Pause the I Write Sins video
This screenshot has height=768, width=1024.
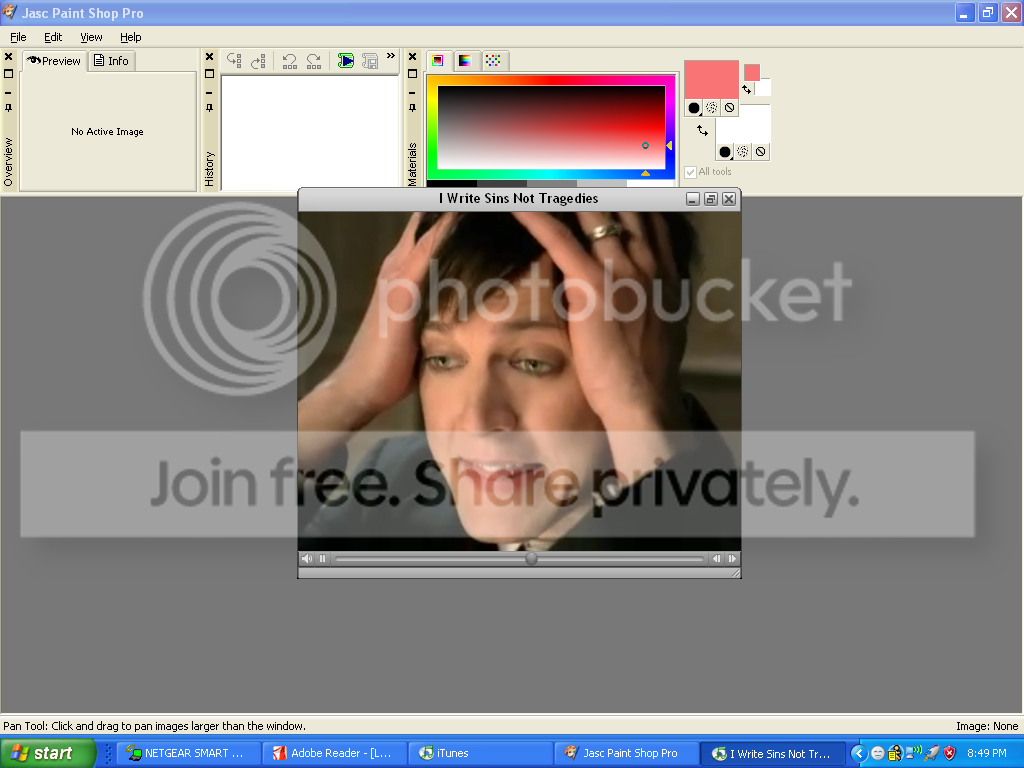coord(322,558)
